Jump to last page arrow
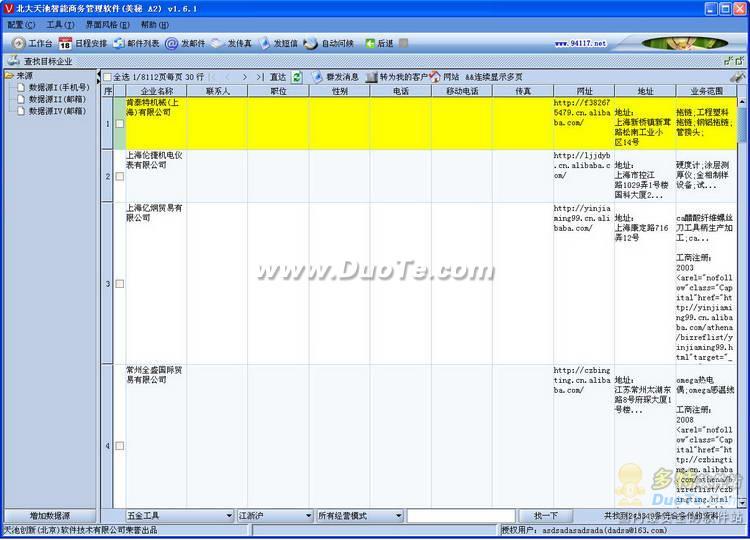 [x=259, y=77]
